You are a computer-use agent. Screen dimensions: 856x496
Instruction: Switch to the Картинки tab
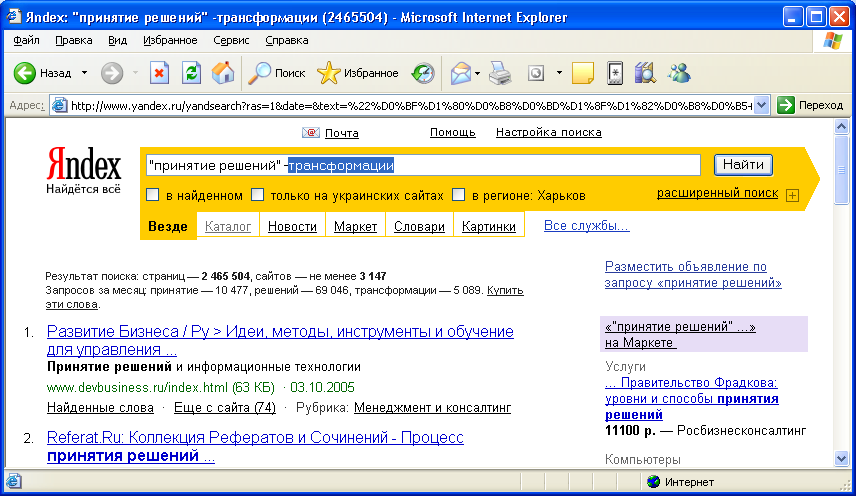(489, 226)
